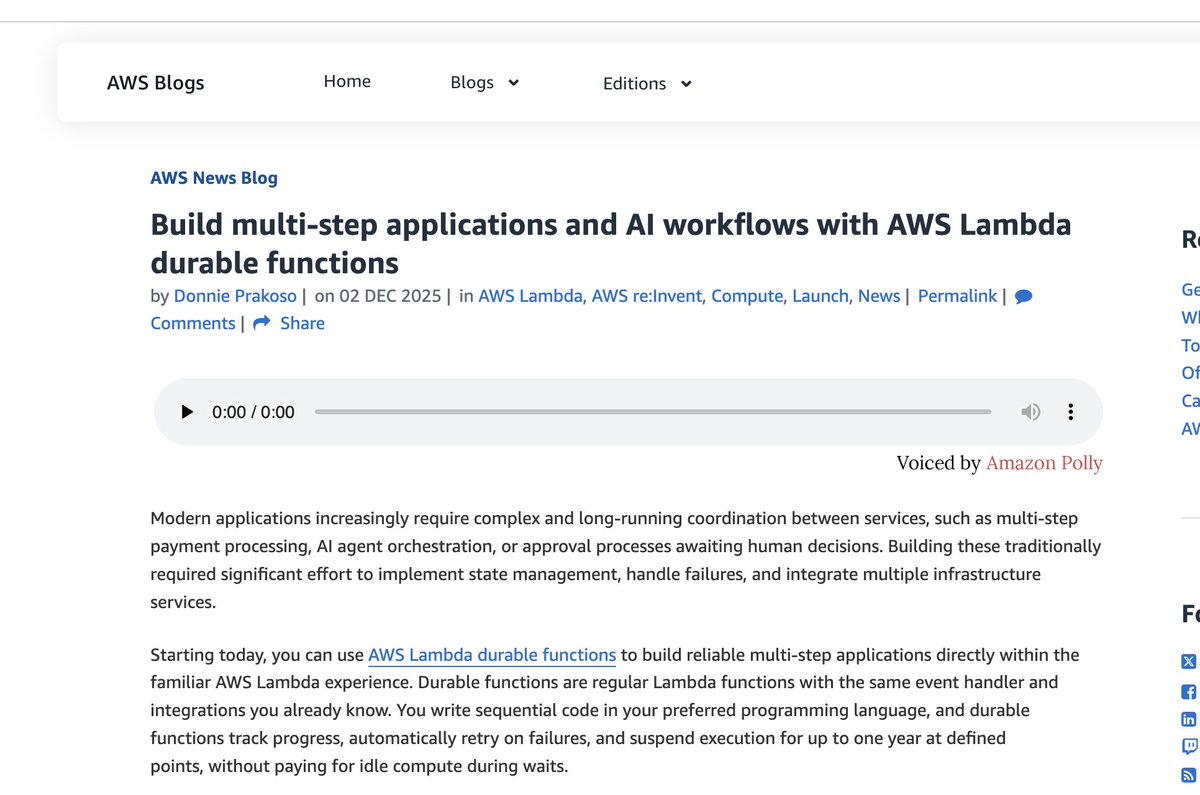Open the Amazon Polly link
The image size is (1200, 795).
pyautogui.click(x=1044, y=463)
